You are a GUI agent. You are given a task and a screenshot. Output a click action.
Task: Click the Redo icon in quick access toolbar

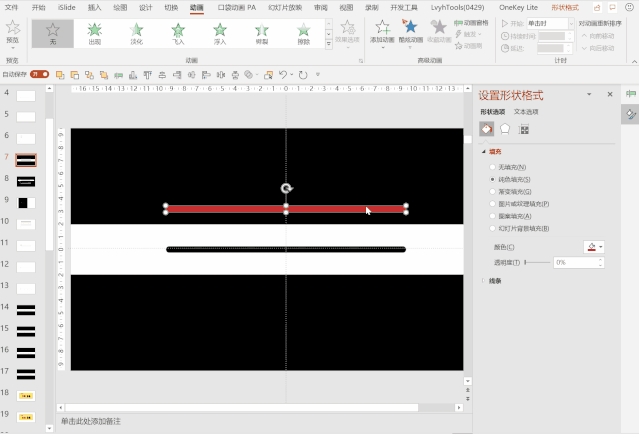303,75
